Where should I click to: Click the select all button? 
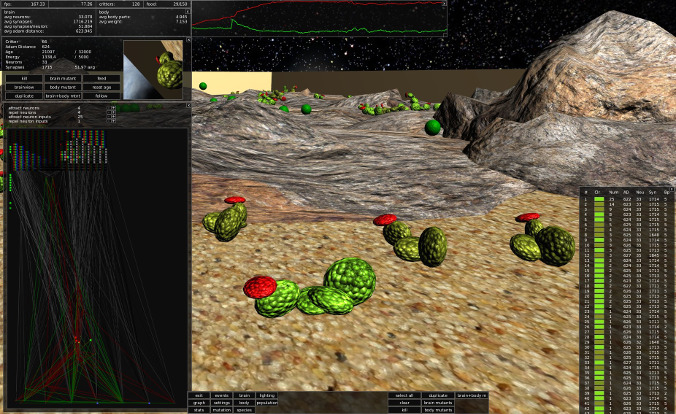click(405, 396)
